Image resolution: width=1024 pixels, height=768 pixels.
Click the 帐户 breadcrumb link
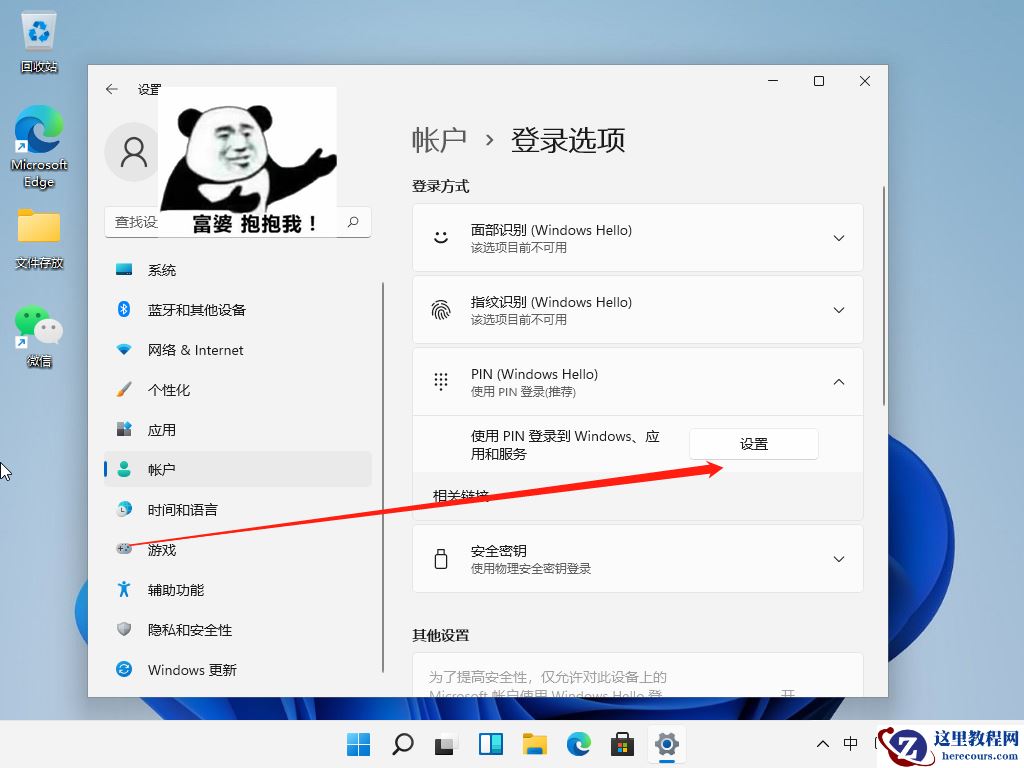pyautogui.click(x=439, y=140)
